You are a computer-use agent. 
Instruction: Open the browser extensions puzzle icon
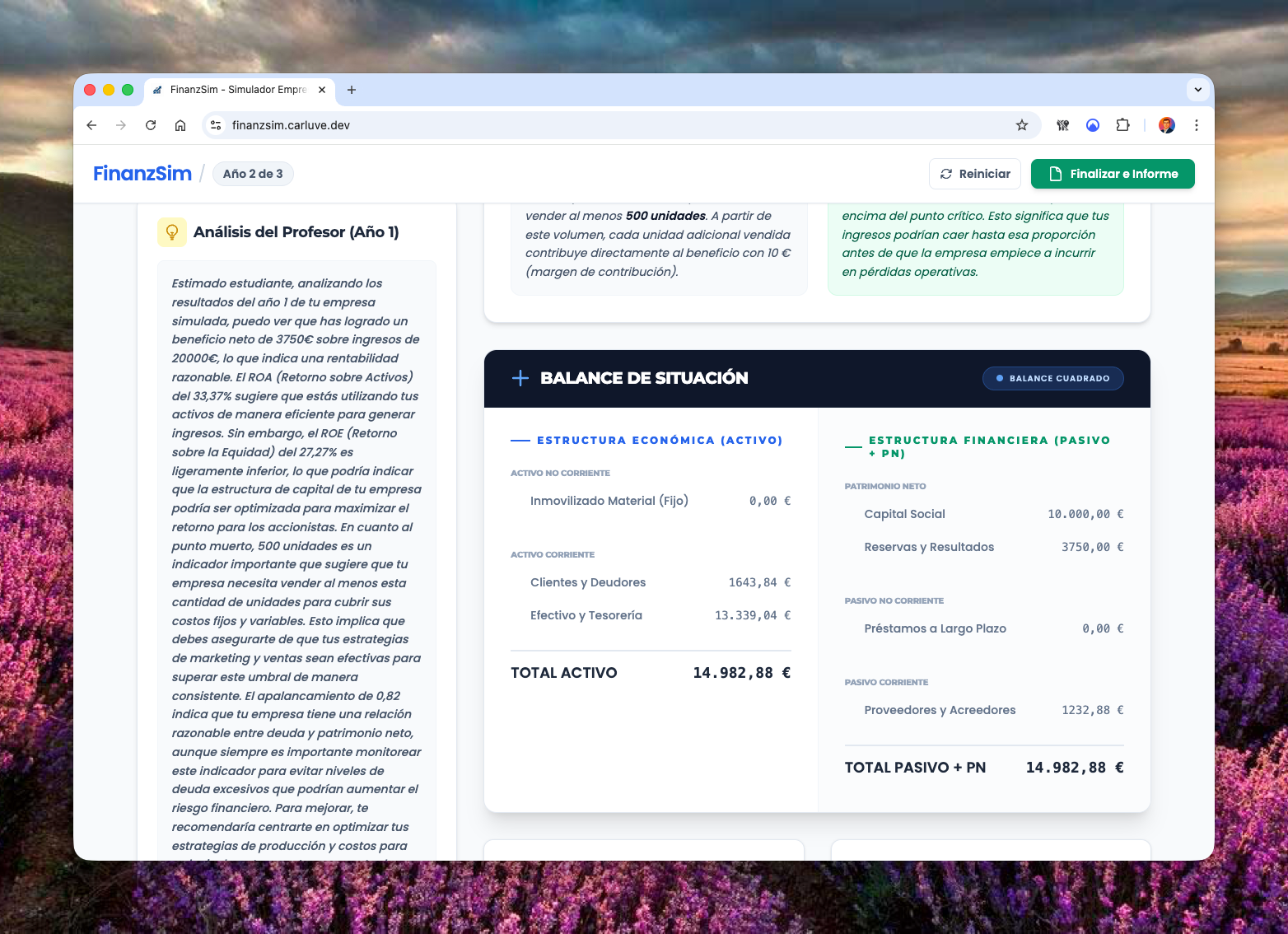(x=1122, y=125)
